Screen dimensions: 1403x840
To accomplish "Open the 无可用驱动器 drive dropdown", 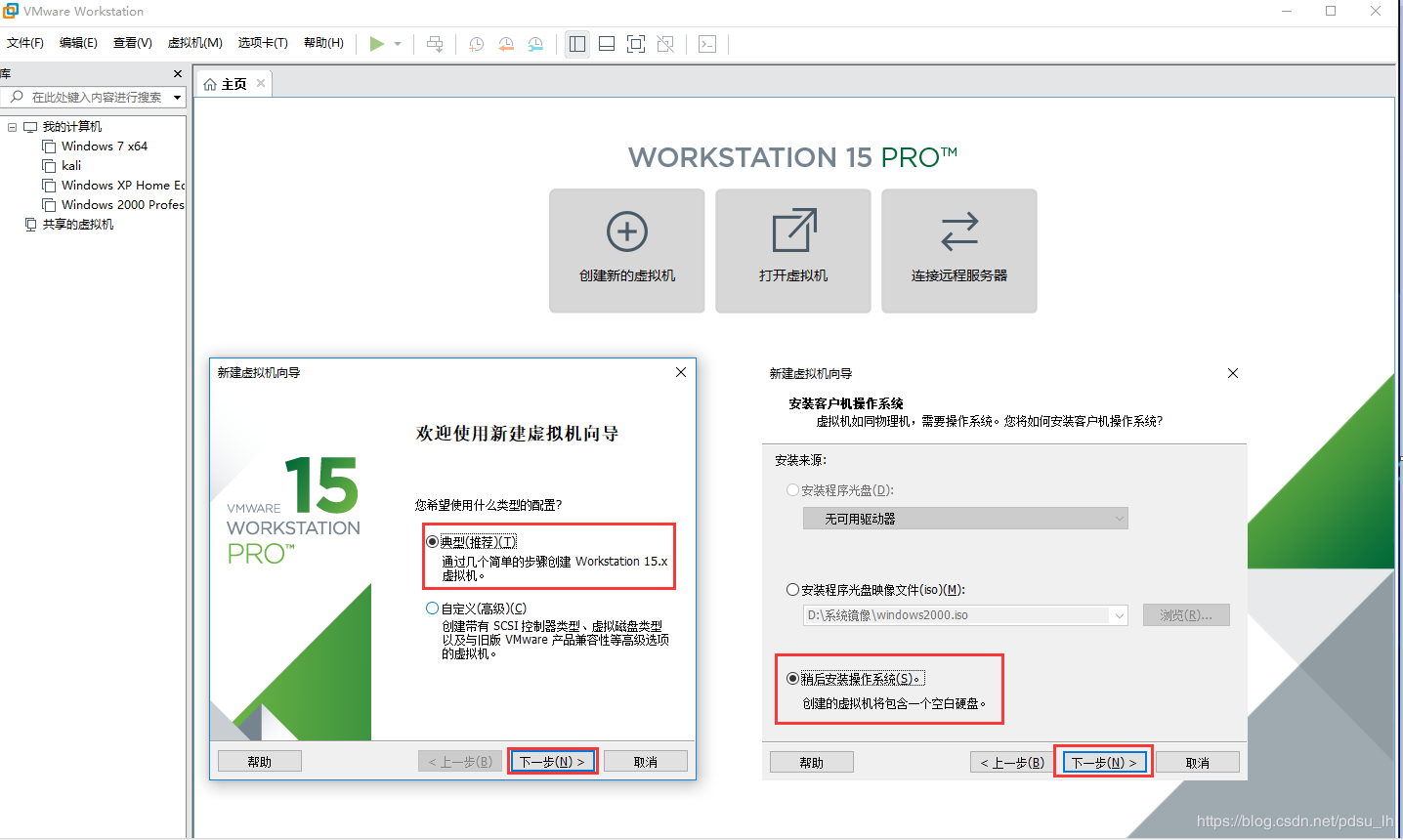I will tap(965, 519).
